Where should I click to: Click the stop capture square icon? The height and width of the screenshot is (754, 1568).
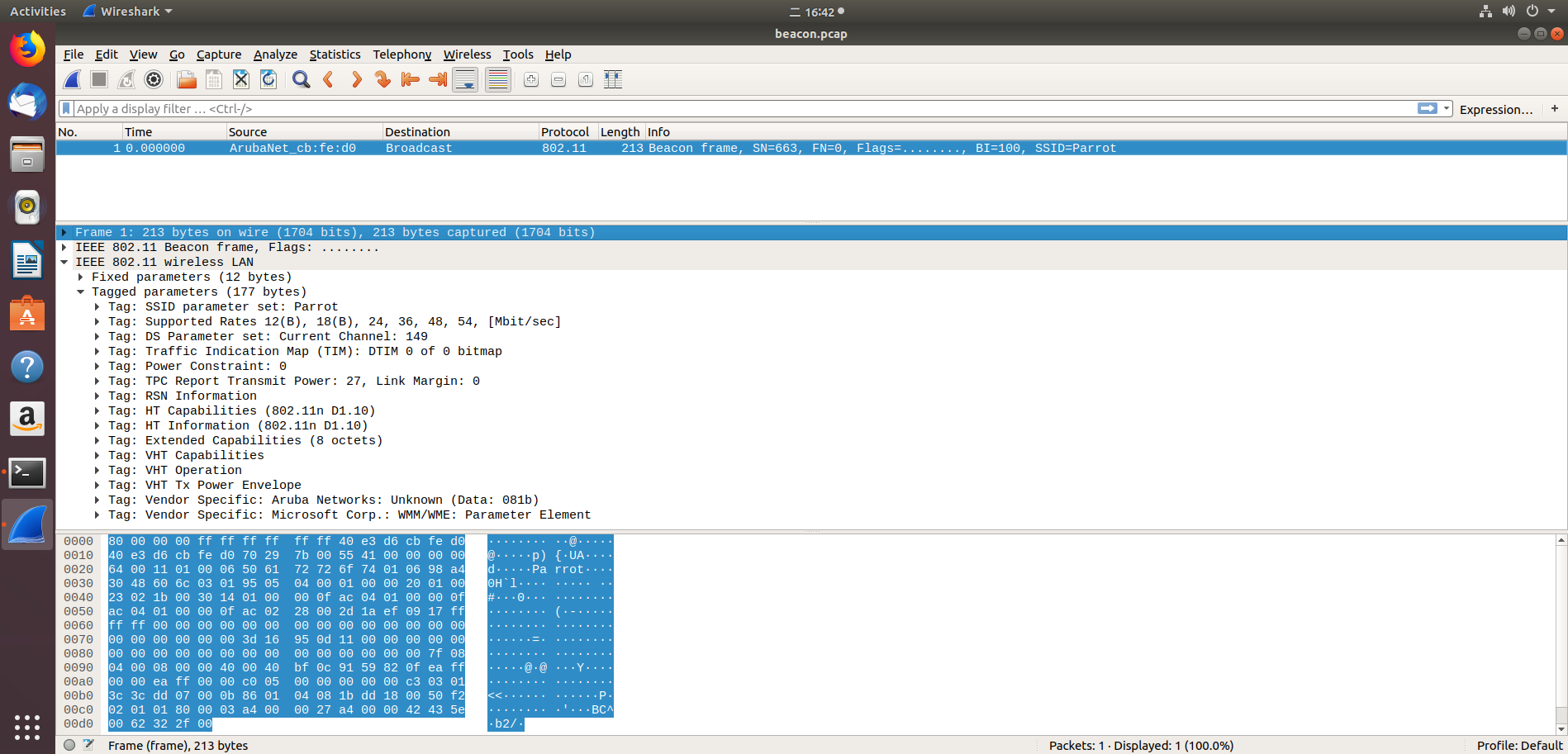[x=99, y=79]
